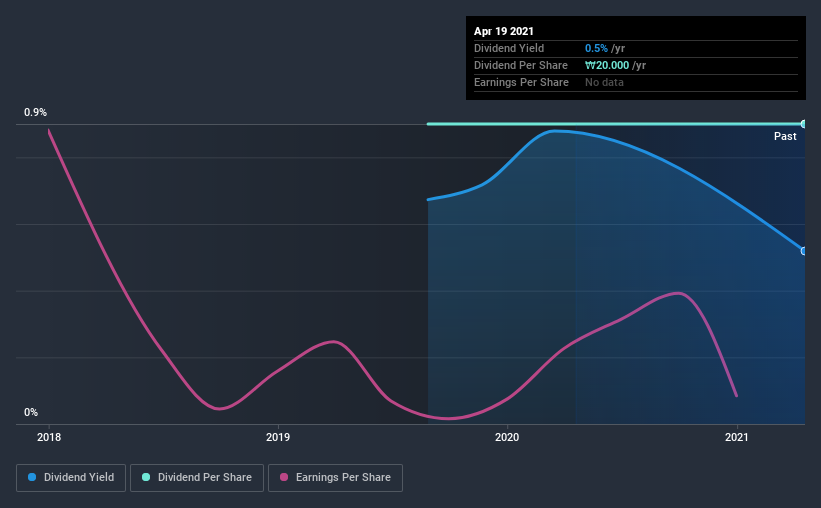Click the blue Dividend Yield legend dot

[32, 477]
